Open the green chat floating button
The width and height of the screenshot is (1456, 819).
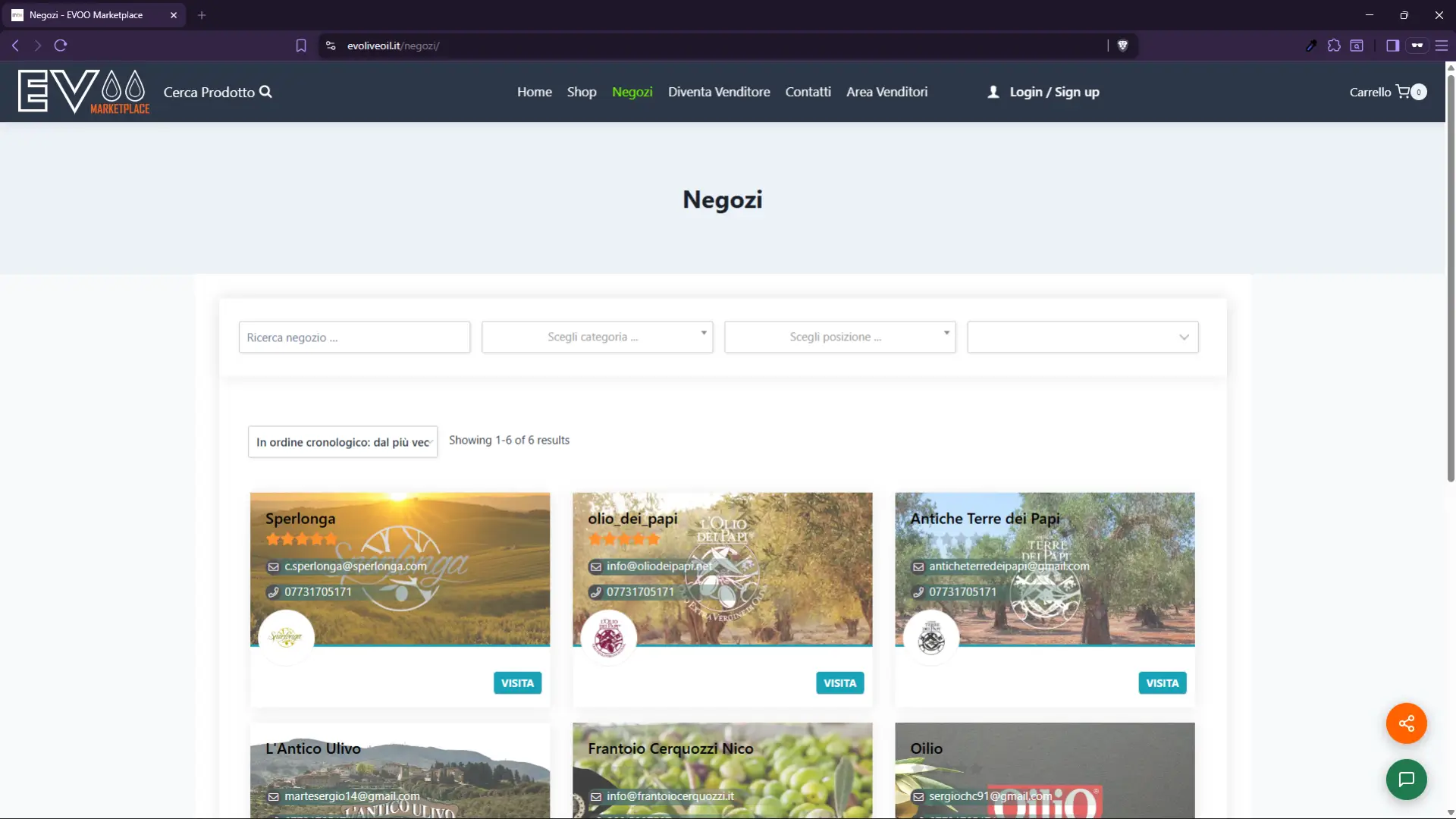tap(1407, 780)
